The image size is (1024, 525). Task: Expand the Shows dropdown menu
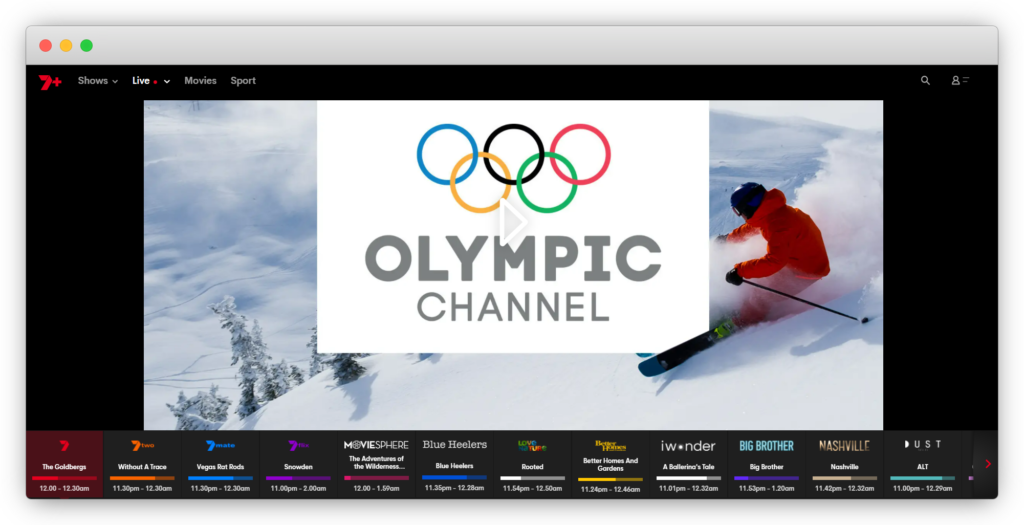(x=98, y=81)
